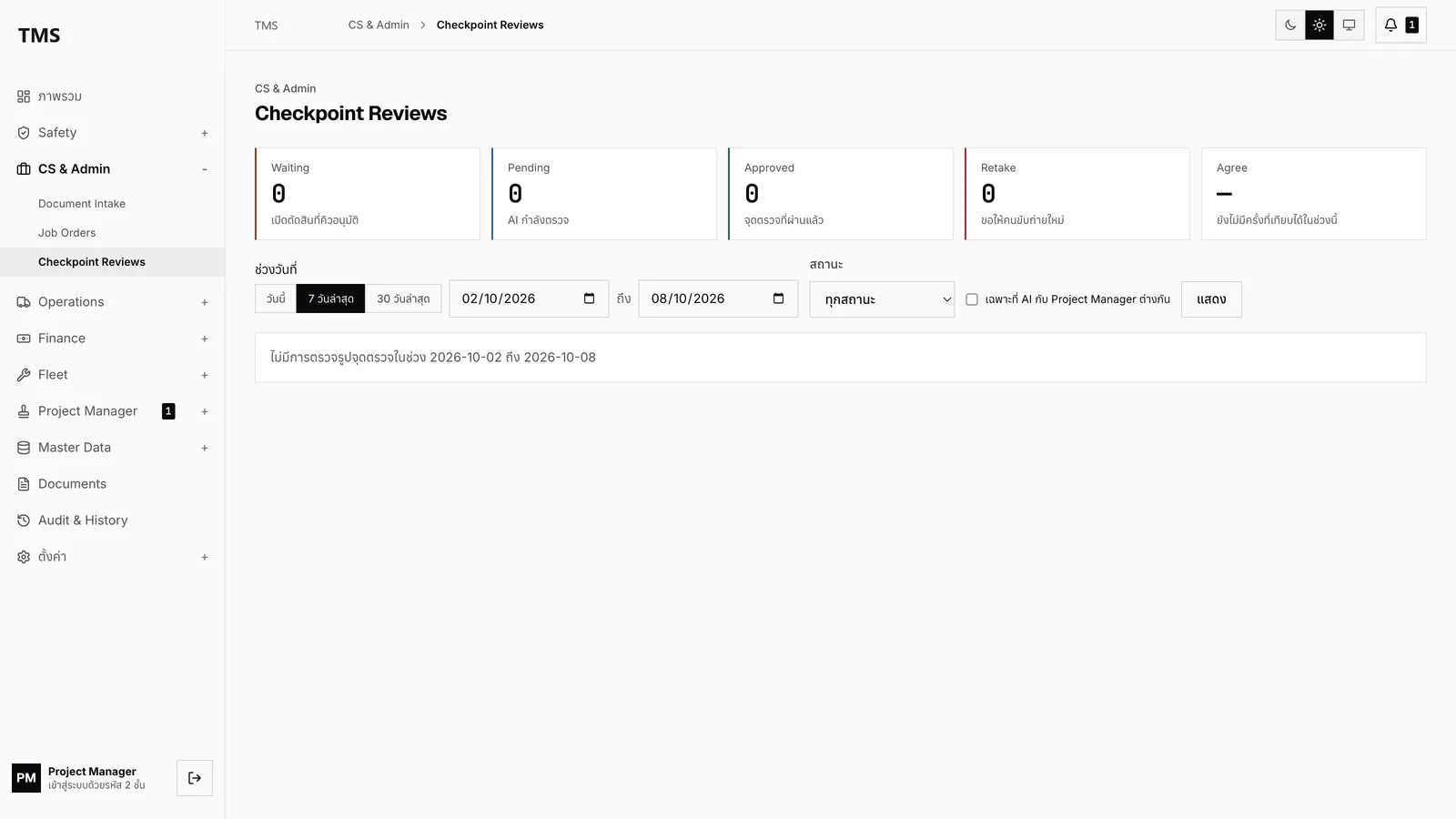The image size is (1456, 819).
Task: Click the ภาพรวม dashboard icon
Action: click(x=24, y=96)
